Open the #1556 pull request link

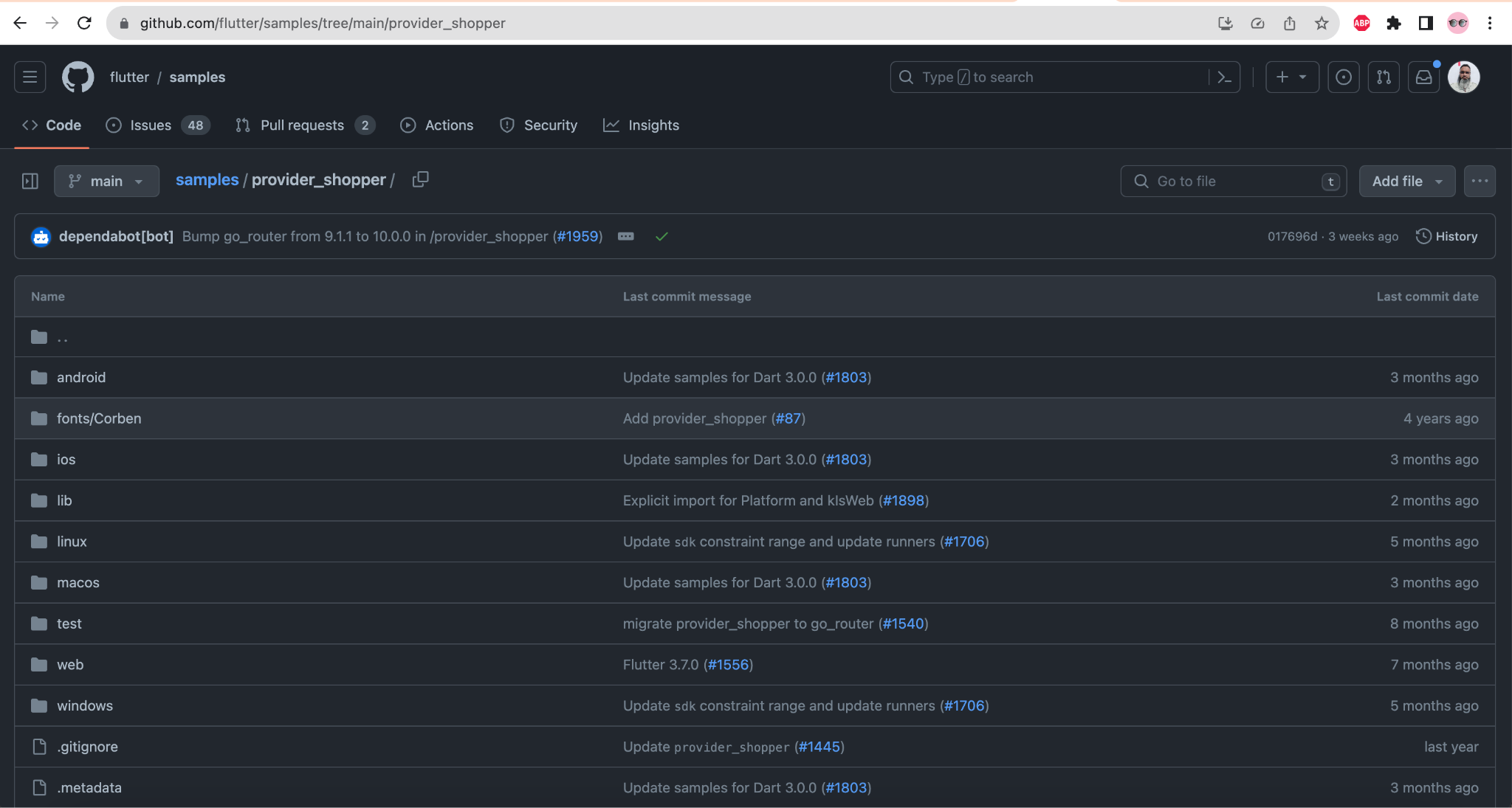[729, 665]
